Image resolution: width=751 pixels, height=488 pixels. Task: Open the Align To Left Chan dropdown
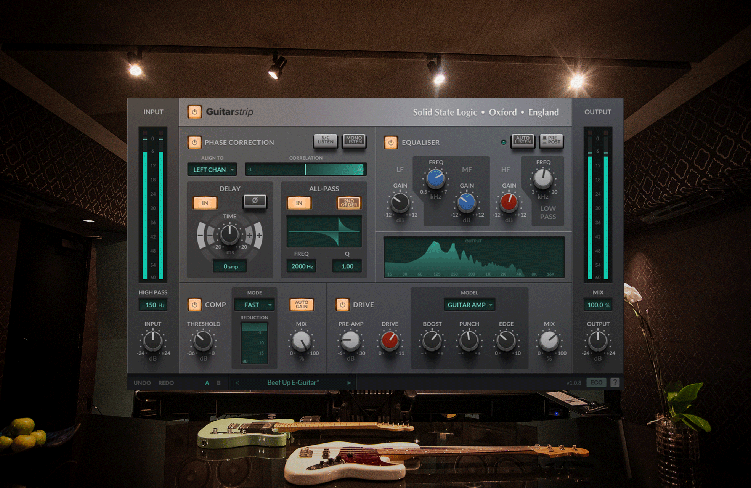212,170
